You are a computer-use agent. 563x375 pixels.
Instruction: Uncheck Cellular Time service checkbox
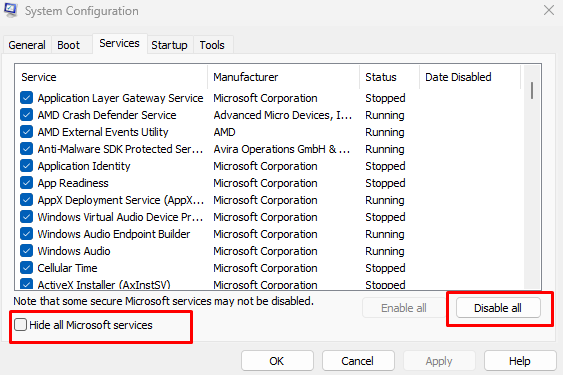coord(27,268)
